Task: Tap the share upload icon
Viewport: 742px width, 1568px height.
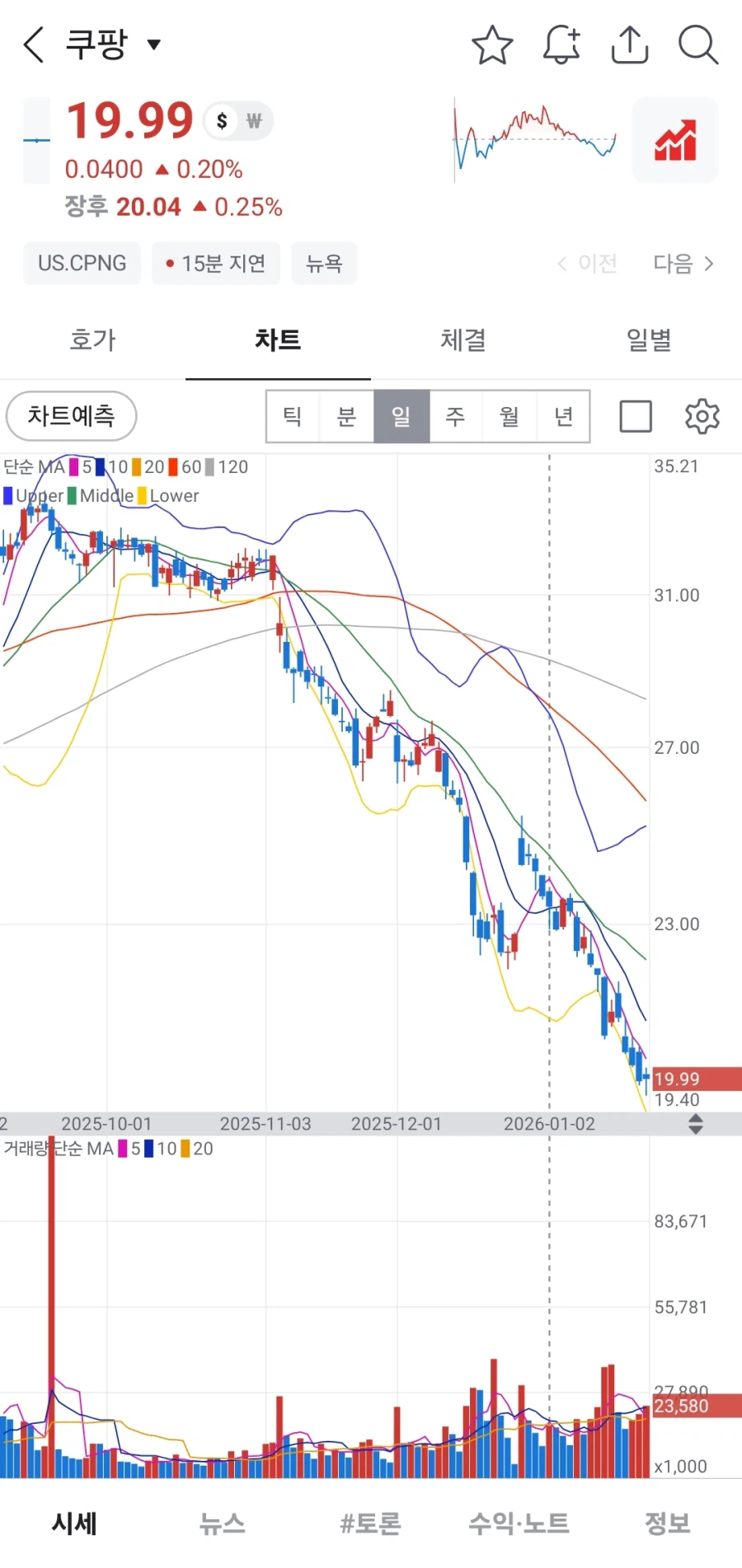Action: point(630,44)
